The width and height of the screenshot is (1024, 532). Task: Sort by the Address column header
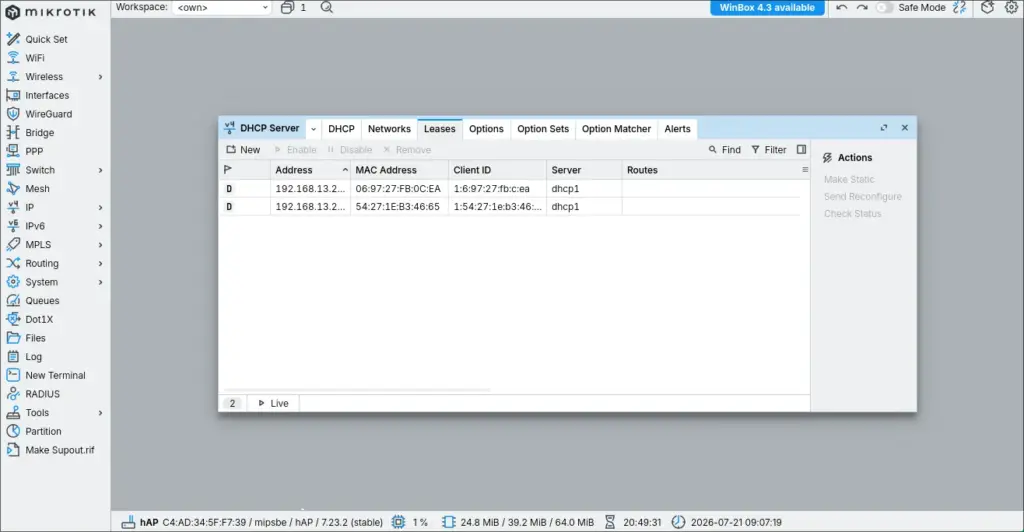tap(310, 170)
